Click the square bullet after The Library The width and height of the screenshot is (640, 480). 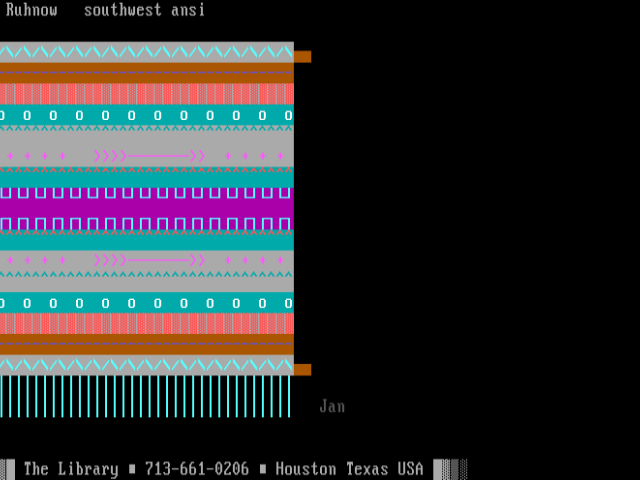point(130,469)
